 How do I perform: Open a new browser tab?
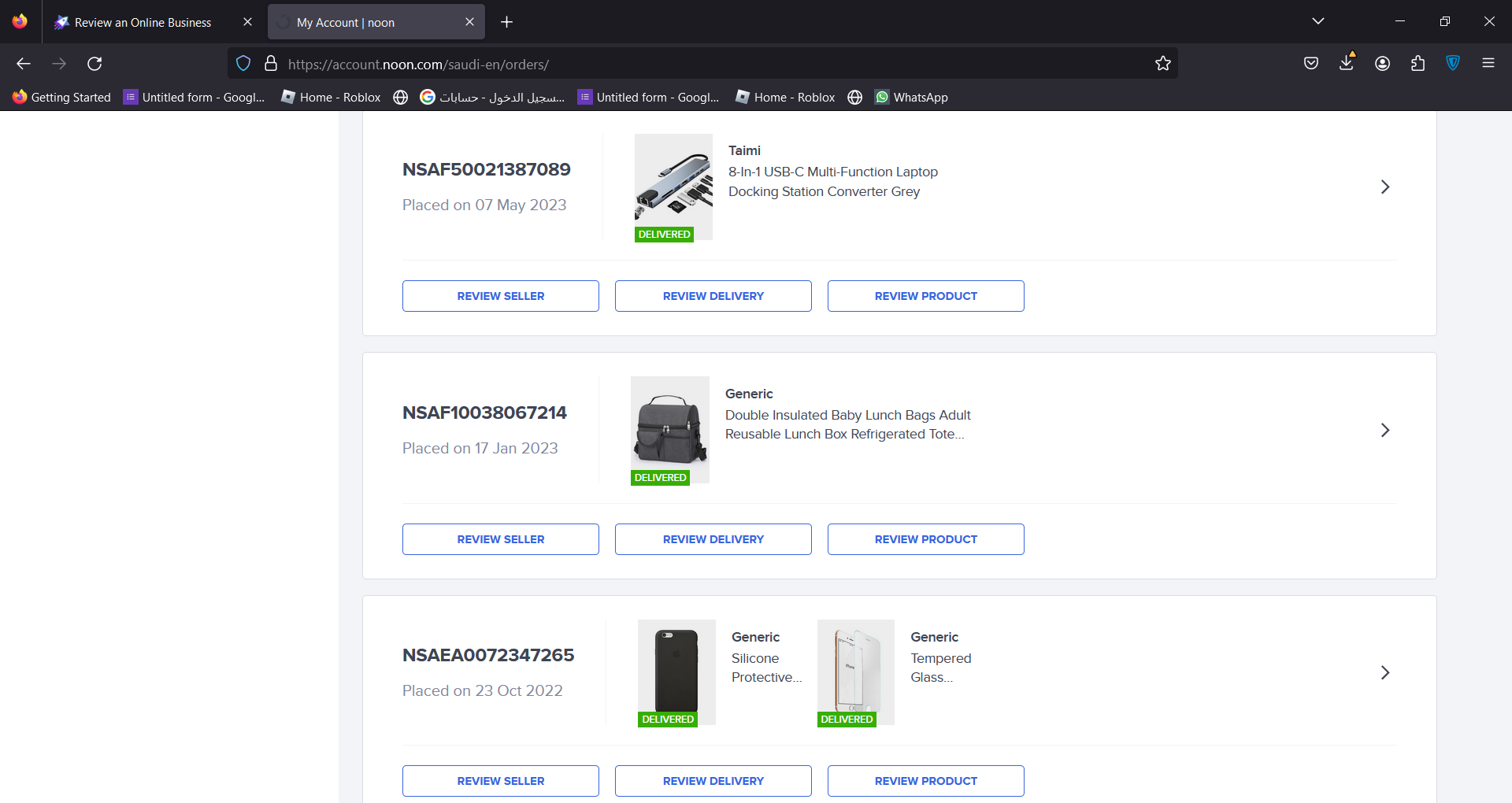pos(506,22)
